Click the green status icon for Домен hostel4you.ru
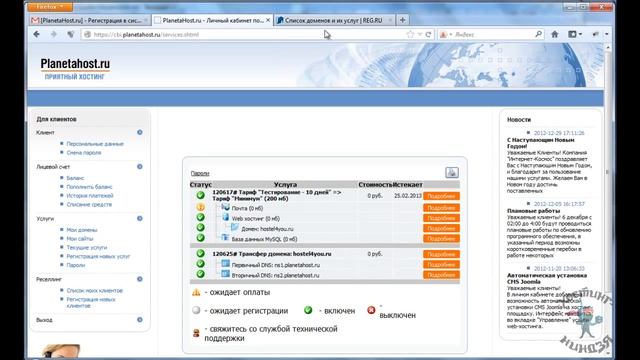This screenshot has width=640, height=360. pyautogui.click(x=200, y=228)
